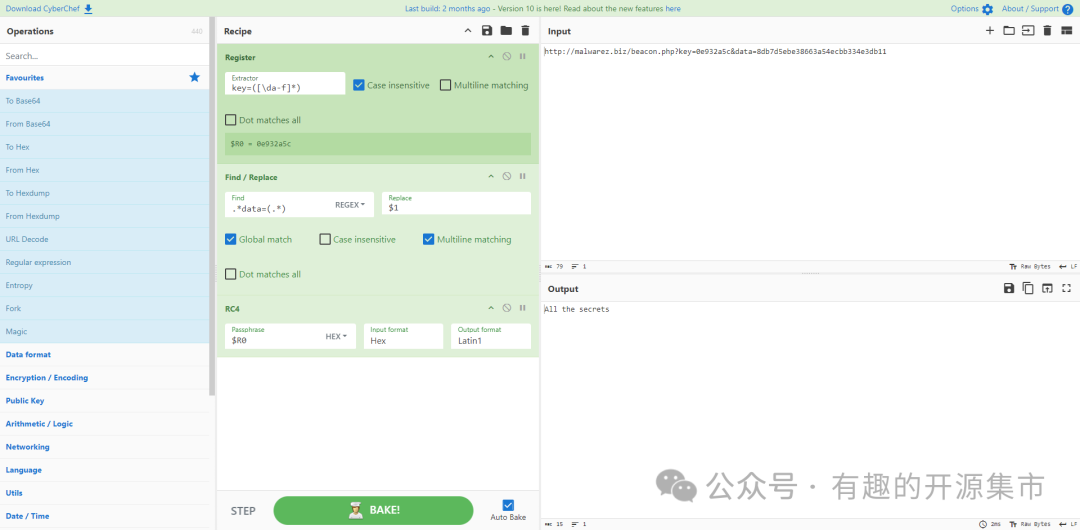The image size is (1080, 530).
Task: Load a recipe with the folder icon
Action: [x=506, y=31]
